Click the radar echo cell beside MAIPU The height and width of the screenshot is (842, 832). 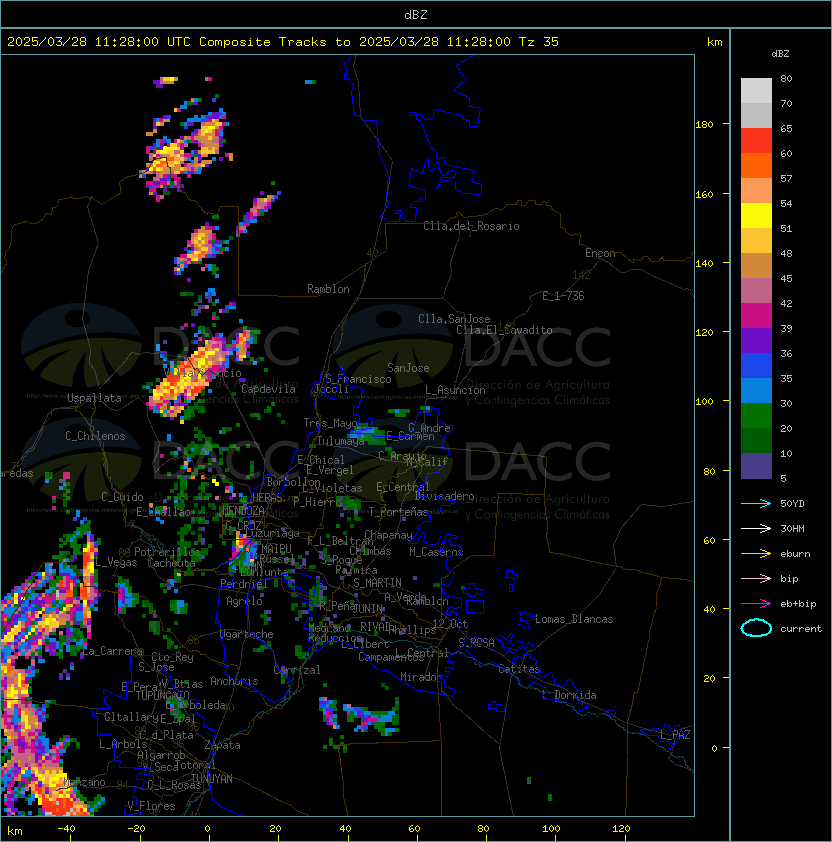tap(245, 551)
